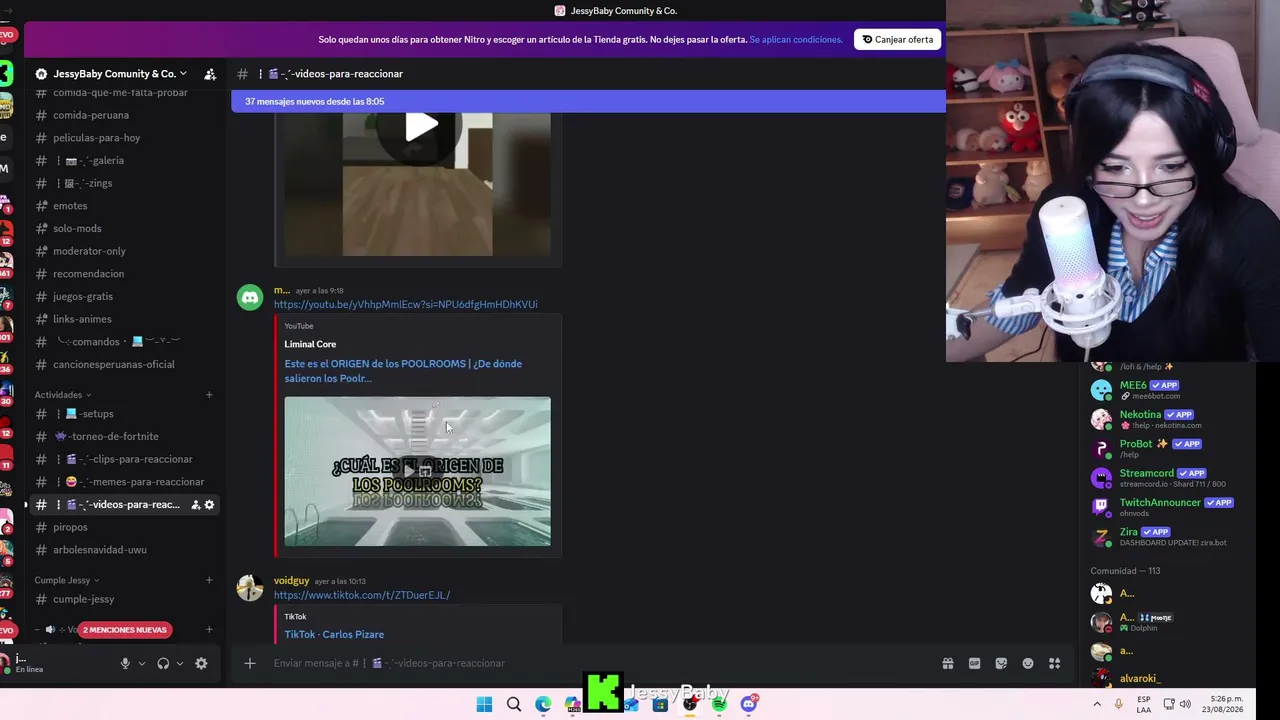Open Windows Start menu
Viewport: 1280px width, 720px height.
[484, 704]
